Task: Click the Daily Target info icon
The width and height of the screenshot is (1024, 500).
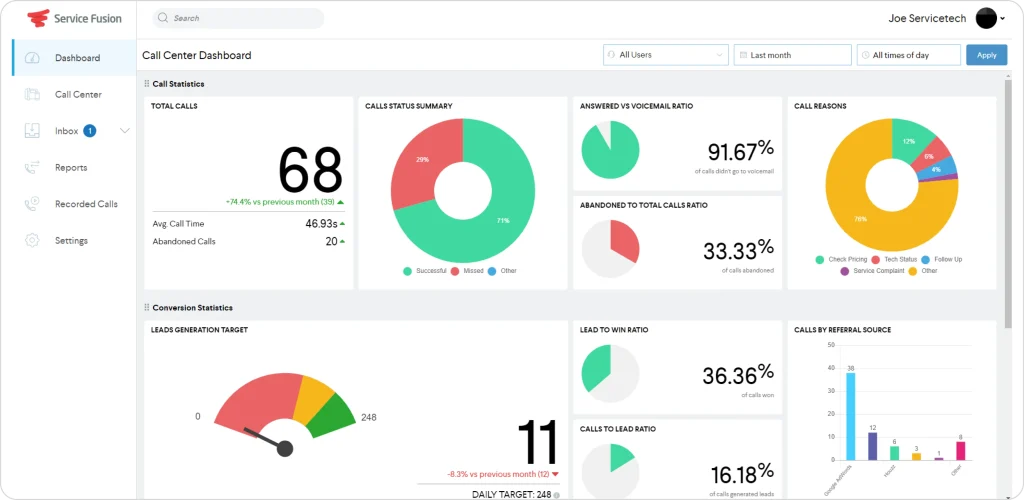Action: pos(556,495)
